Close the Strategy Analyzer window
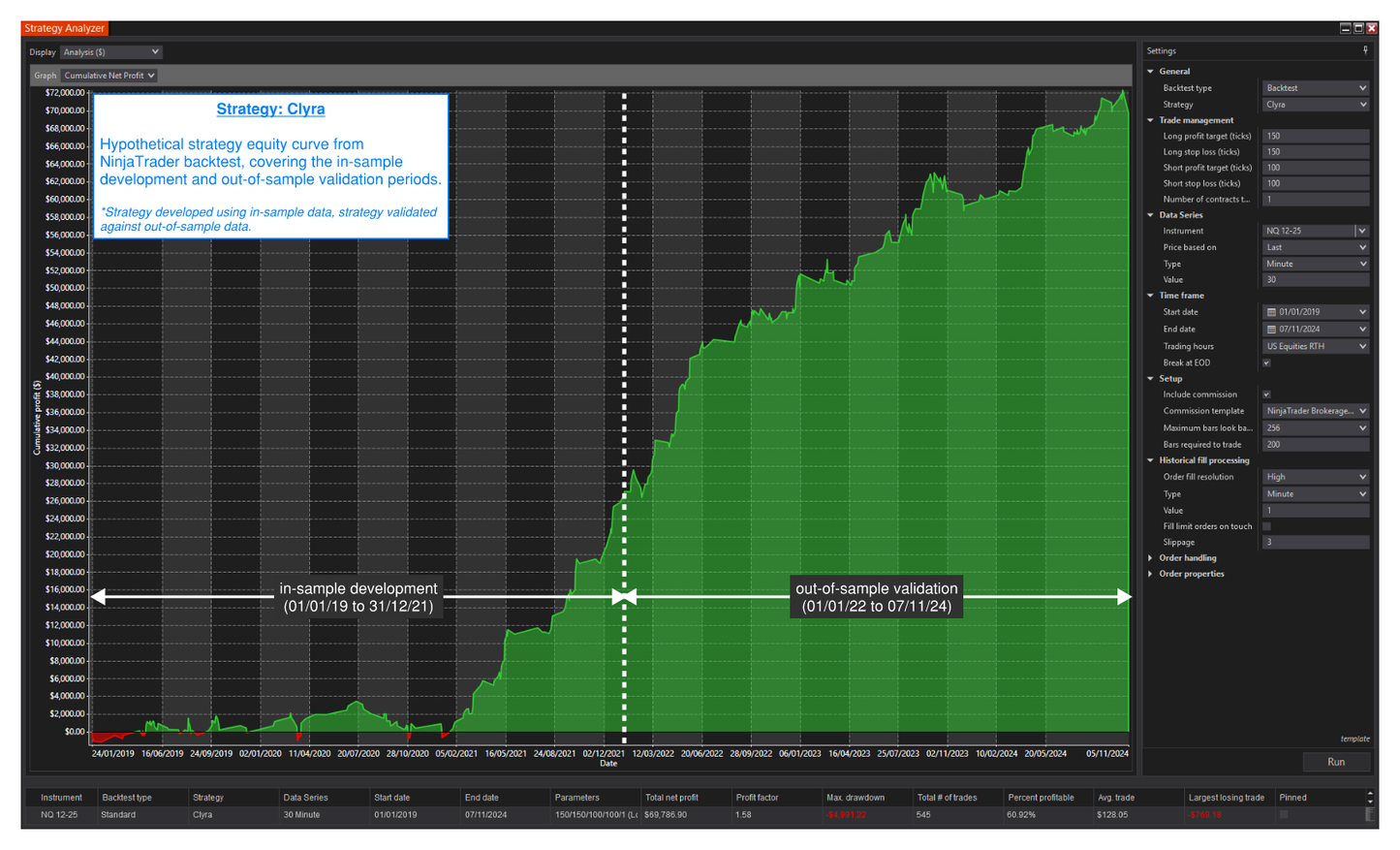 tap(1372, 28)
